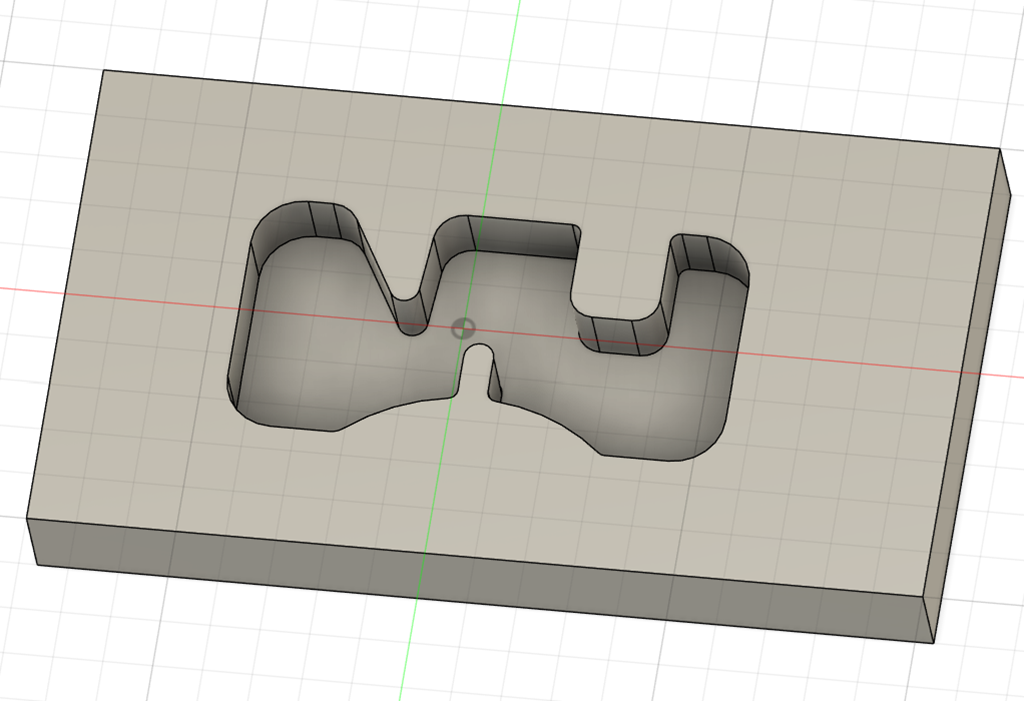Select the short vertical edge at front-left corner
Image resolution: width=1024 pixels, height=701 pixels.
[31, 541]
